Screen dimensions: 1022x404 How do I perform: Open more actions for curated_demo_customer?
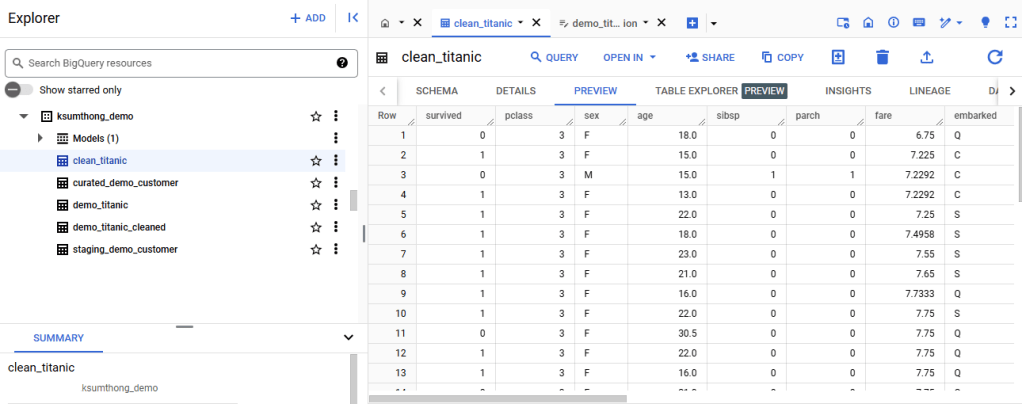click(x=336, y=183)
